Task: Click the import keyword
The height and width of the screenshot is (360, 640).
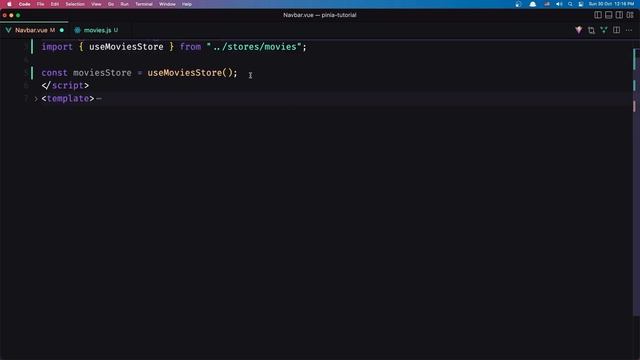Action: tap(57, 47)
